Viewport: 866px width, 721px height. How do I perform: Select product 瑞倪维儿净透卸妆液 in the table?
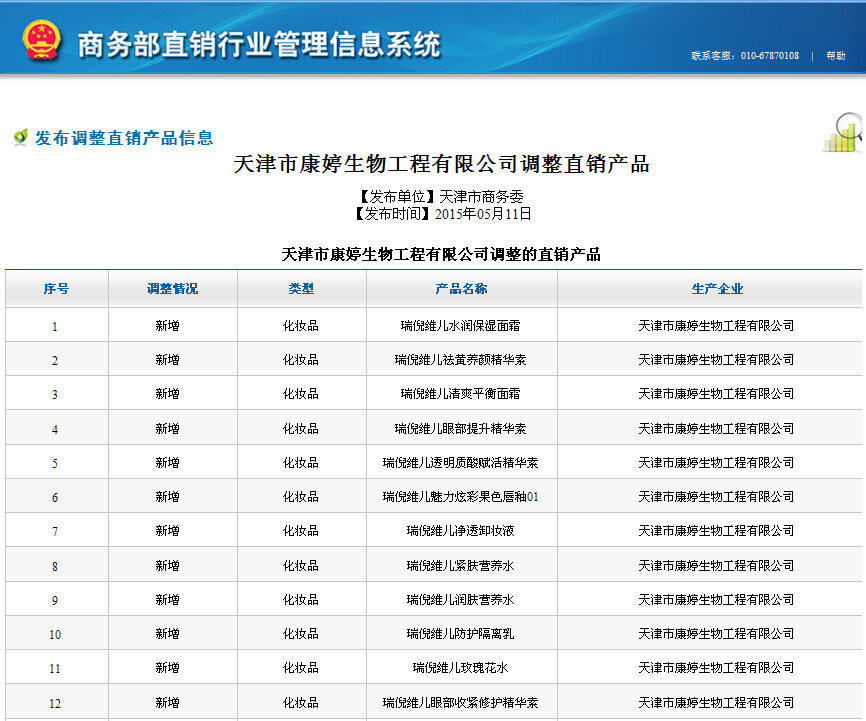click(460, 531)
